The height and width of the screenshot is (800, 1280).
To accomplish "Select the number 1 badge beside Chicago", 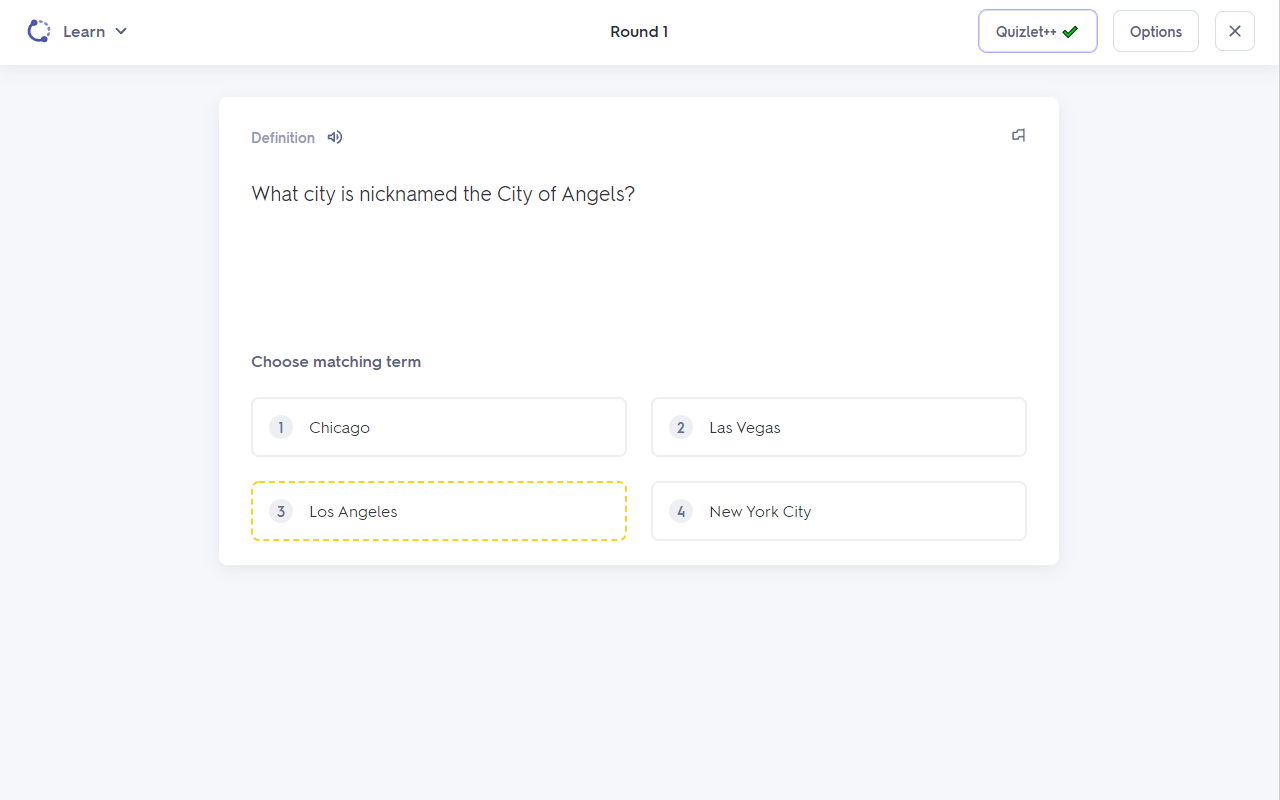I will [281, 427].
